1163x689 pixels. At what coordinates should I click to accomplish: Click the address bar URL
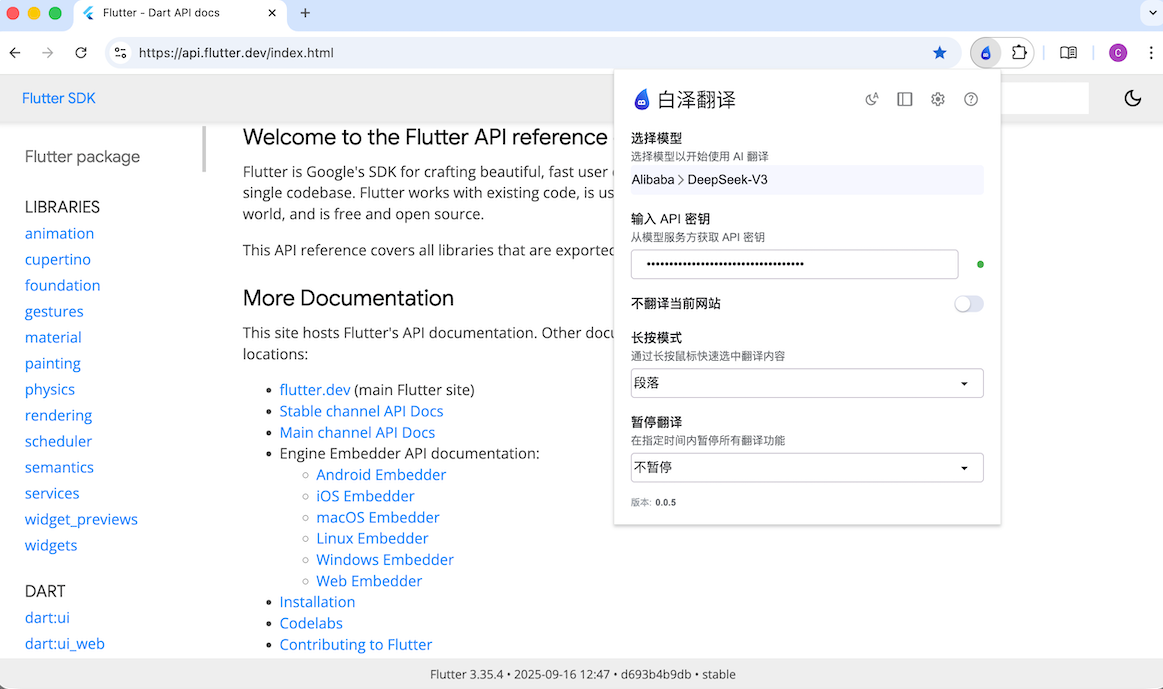[236, 53]
